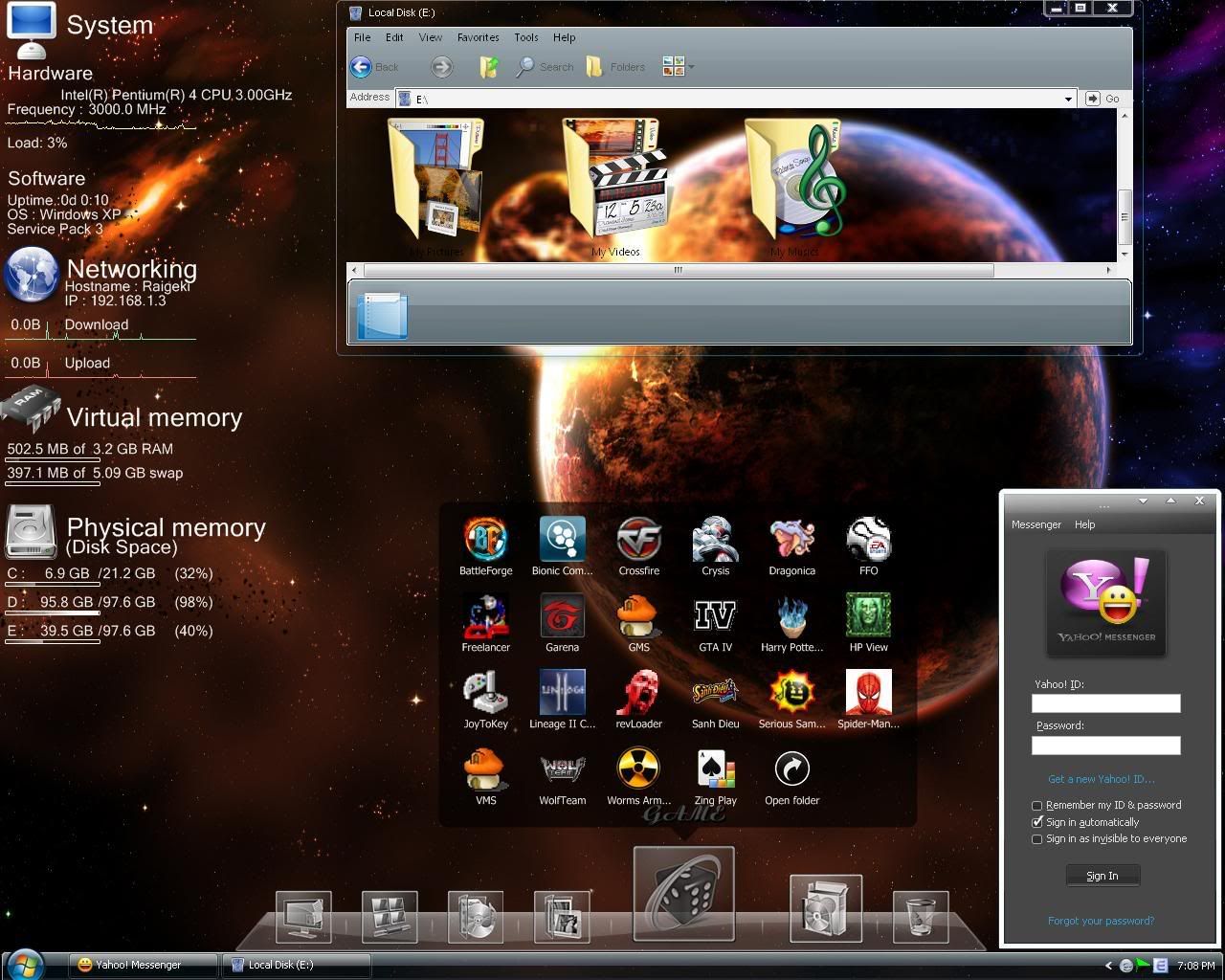Click the Search button in the Explorer toolbar
Viewport: 1225px width, 980px height.
[546, 67]
